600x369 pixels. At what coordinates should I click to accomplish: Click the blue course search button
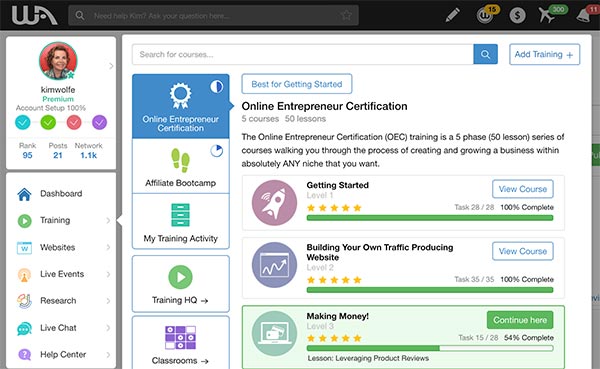(485, 54)
